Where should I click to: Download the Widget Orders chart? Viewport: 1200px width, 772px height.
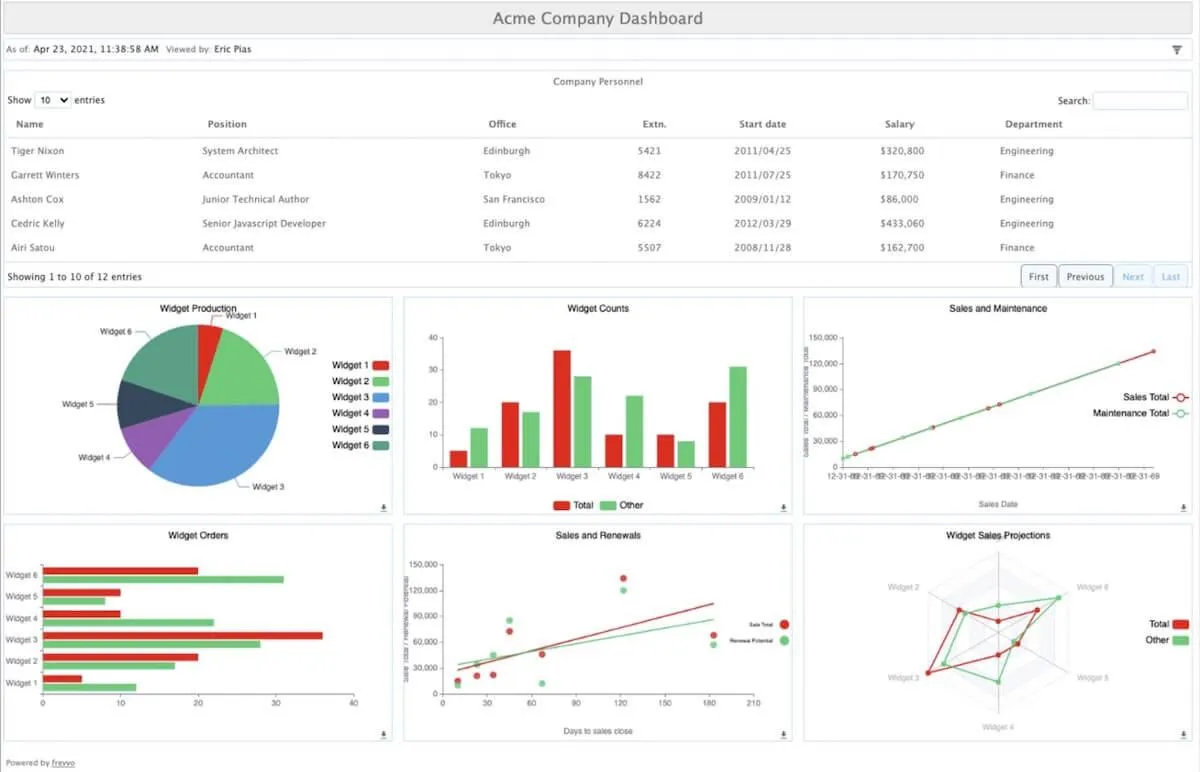(x=384, y=735)
